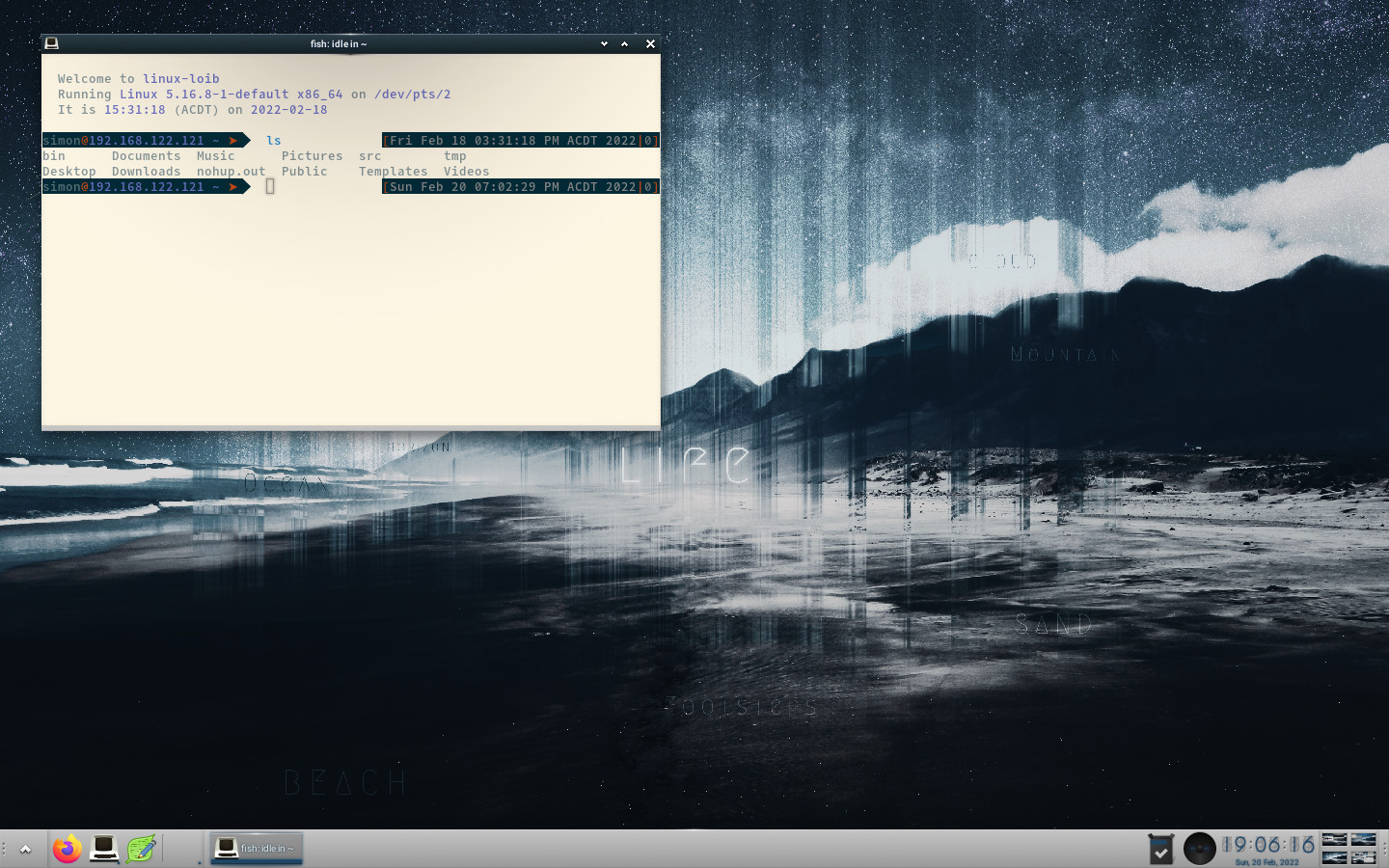Click 'Desktop' in the ls output
Viewport: 1389px width, 868px height.
69,171
